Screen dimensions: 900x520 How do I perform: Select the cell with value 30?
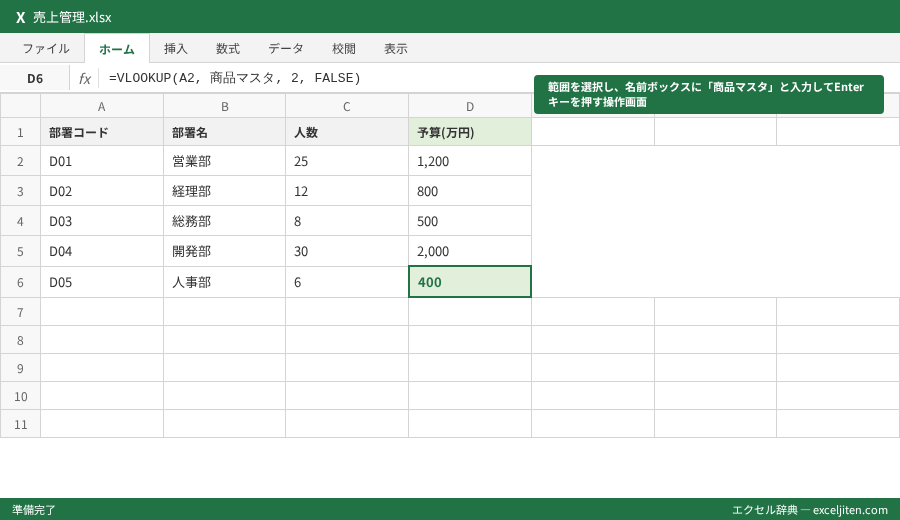coord(347,251)
